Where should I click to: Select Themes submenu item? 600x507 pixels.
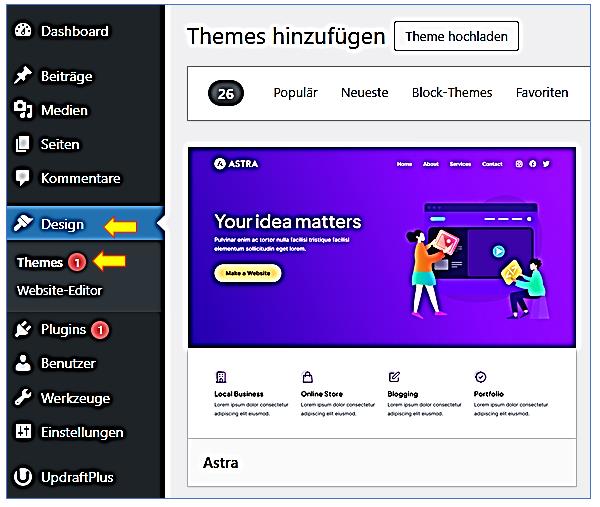[x=40, y=262]
